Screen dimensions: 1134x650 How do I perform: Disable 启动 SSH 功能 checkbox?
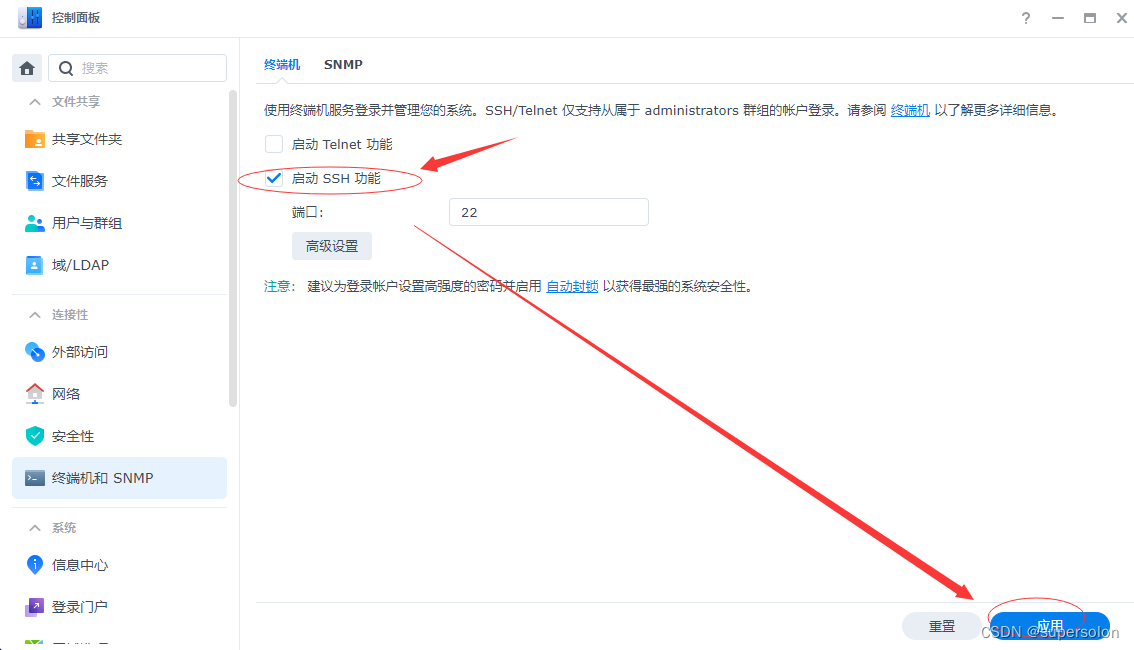tap(274, 179)
